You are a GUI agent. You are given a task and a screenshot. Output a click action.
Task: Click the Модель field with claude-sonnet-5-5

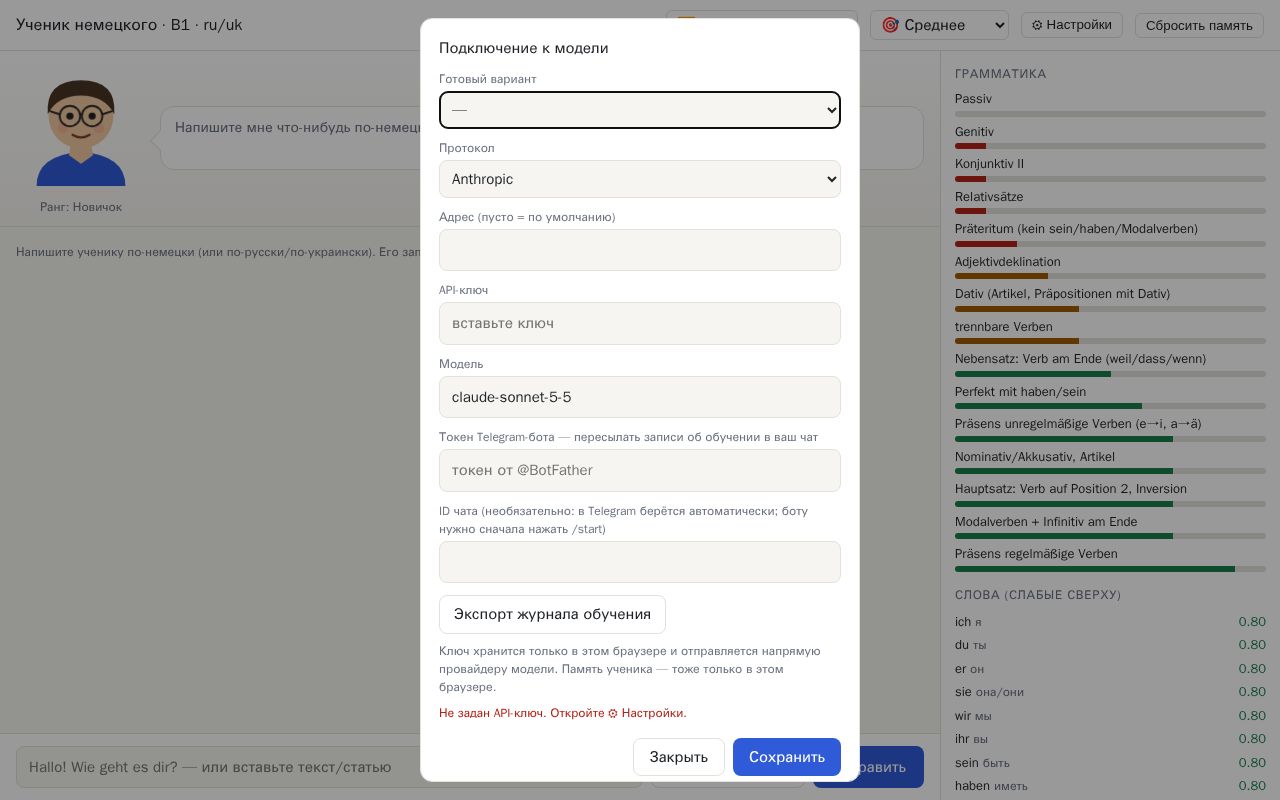point(640,397)
